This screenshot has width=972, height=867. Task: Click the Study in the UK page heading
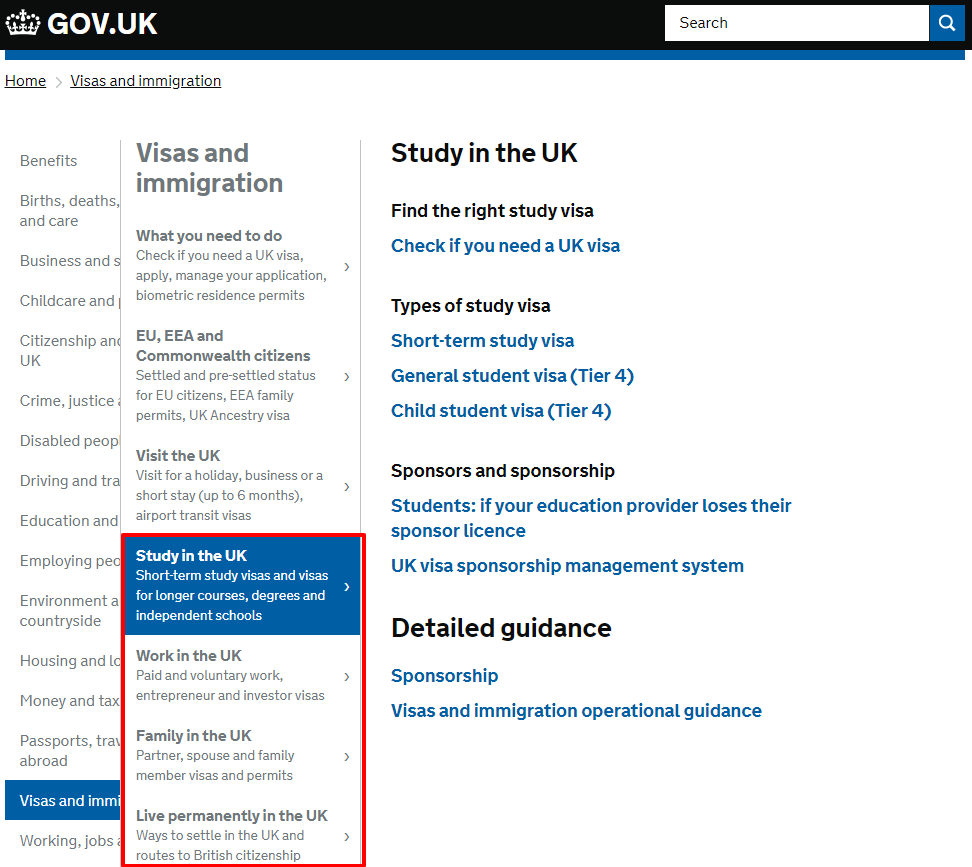click(484, 153)
